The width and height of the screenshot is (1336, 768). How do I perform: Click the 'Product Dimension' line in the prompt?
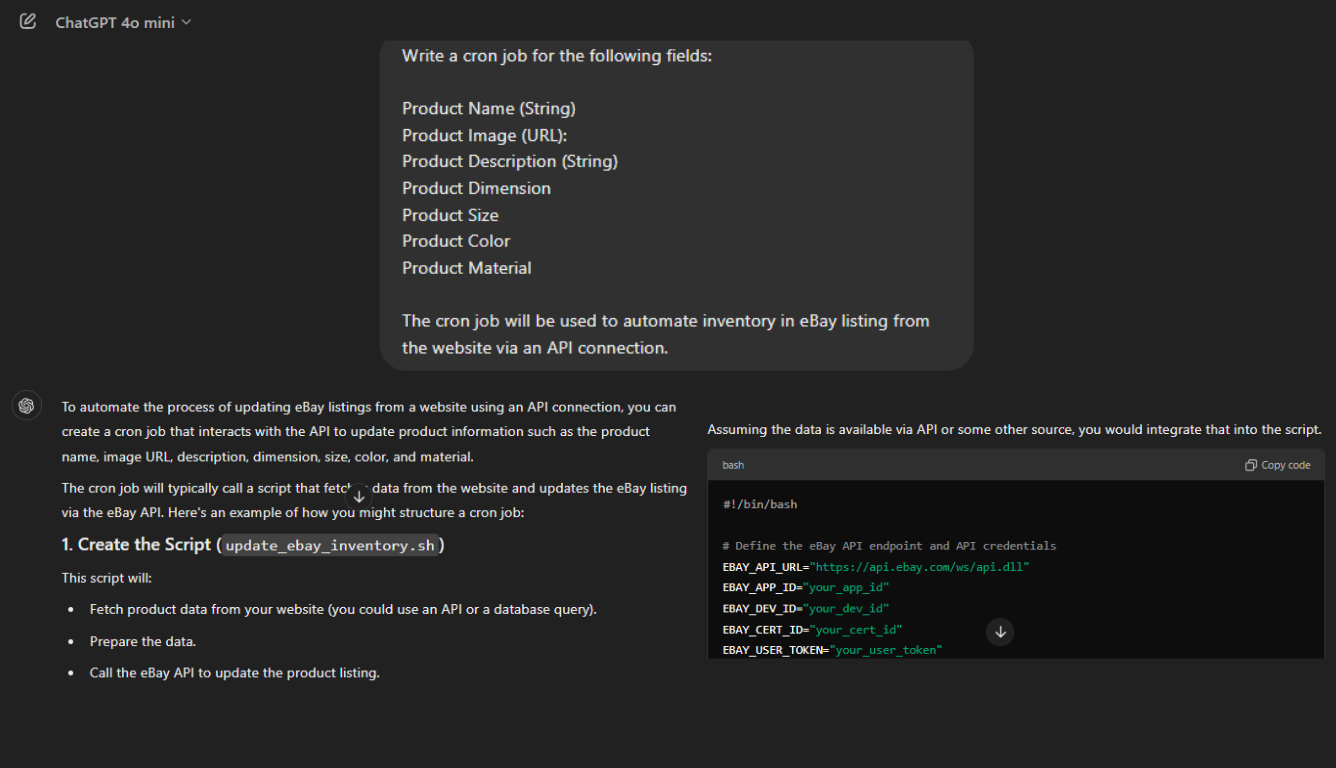(476, 188)
